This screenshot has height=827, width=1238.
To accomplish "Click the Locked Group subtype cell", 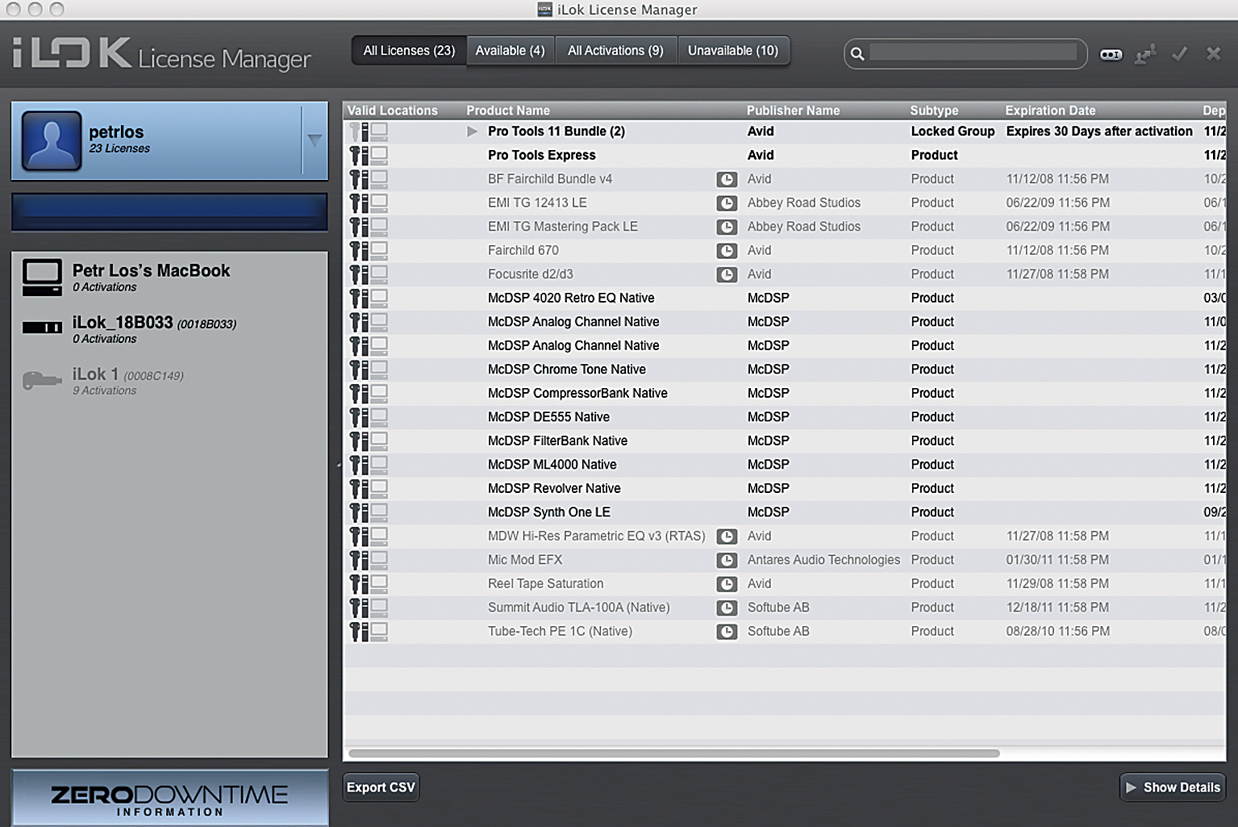I will pyautogui.click(x=953, y=131).
